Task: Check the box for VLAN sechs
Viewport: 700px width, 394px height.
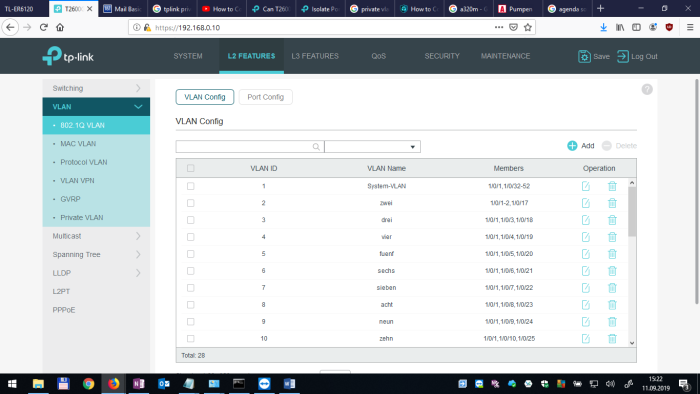Action: tap(191, 271)
